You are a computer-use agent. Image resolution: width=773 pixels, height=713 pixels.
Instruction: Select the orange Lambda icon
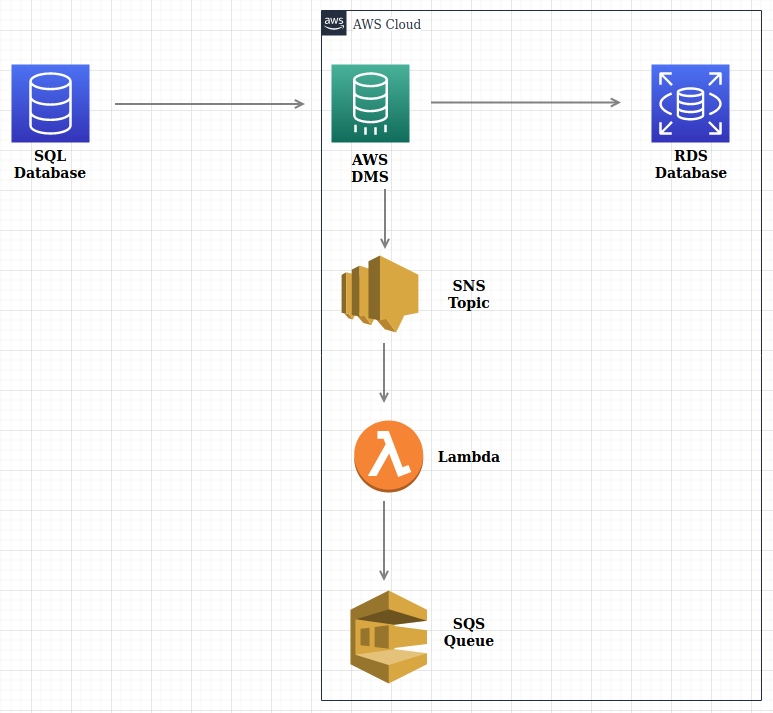pos(388,456)
